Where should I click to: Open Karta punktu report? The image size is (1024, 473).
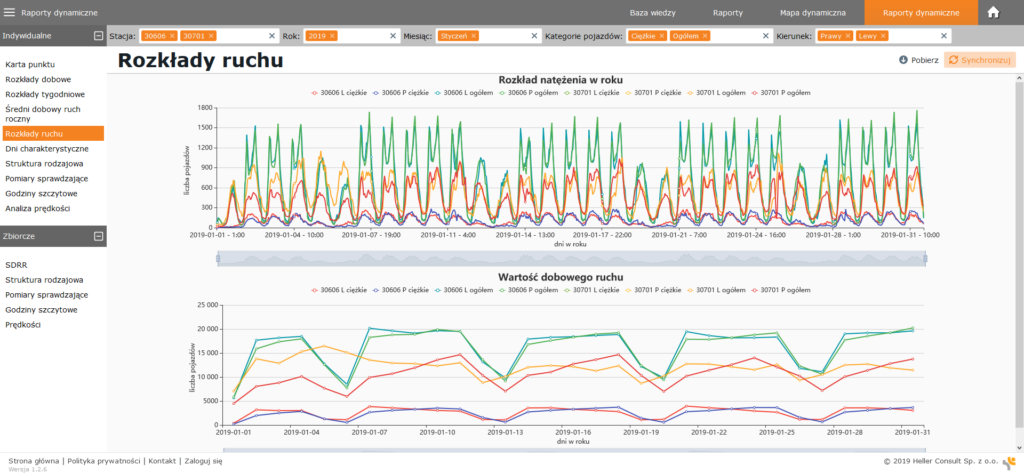click(30, 65)
